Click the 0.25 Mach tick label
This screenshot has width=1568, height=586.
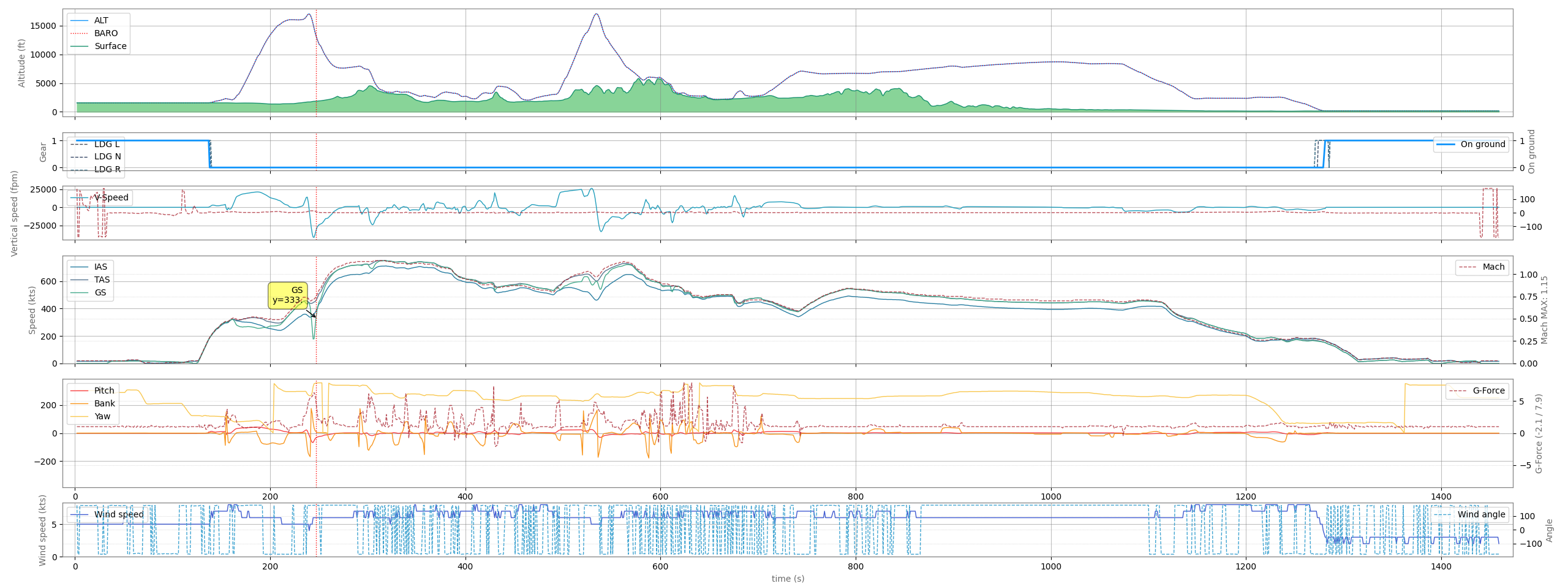pyautogui.click(x=1528, y=341)
